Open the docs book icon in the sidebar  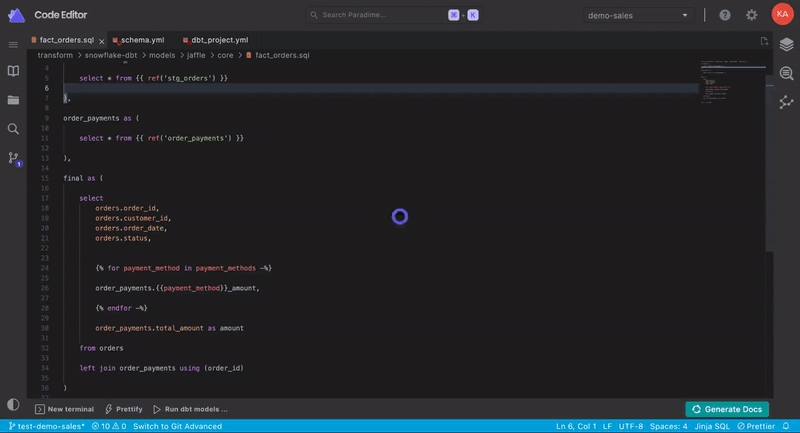point(13,71)
